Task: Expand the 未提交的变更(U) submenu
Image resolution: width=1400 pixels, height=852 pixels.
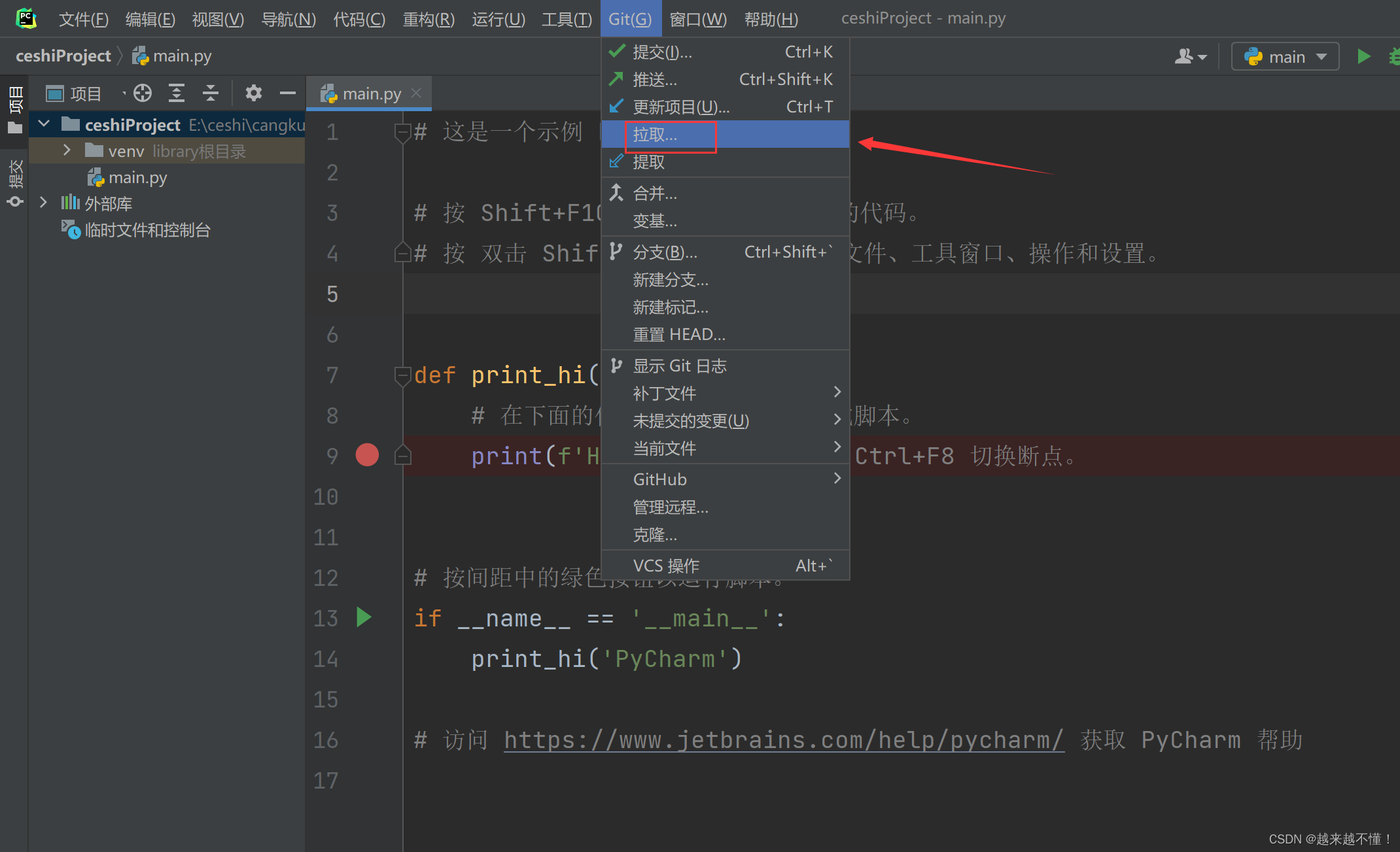Action: 725,420
